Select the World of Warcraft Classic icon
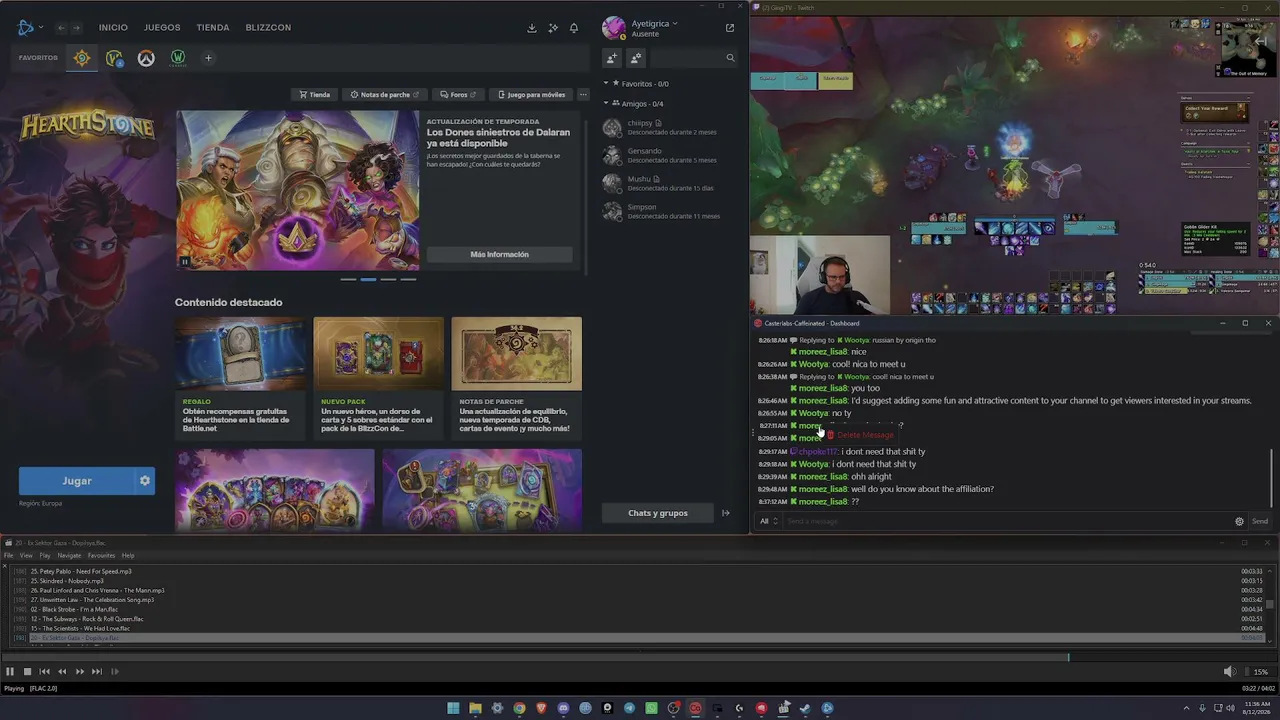Image resolution: width=1280 pixels, height=720 pixels. 178,58
